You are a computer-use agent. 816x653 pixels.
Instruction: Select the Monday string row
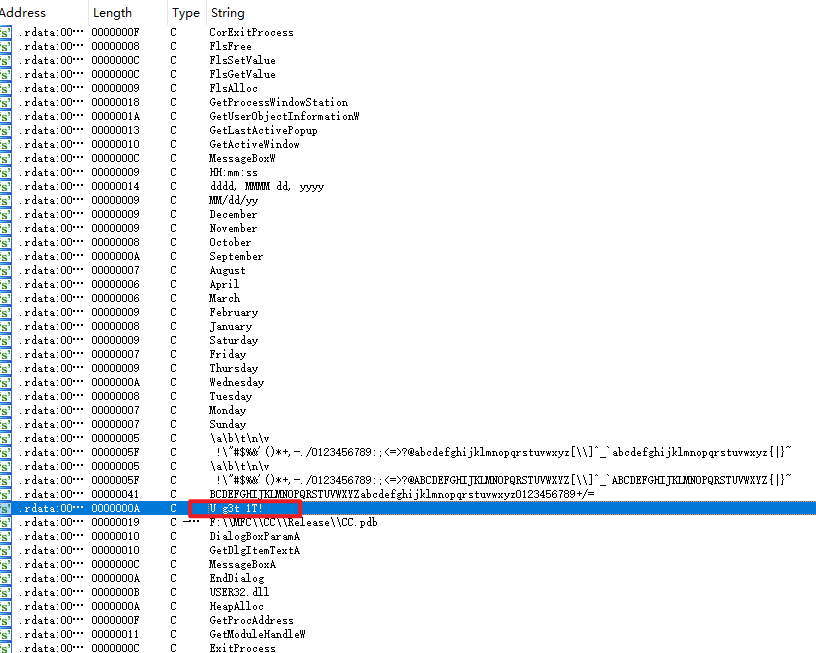coord(227,411)
